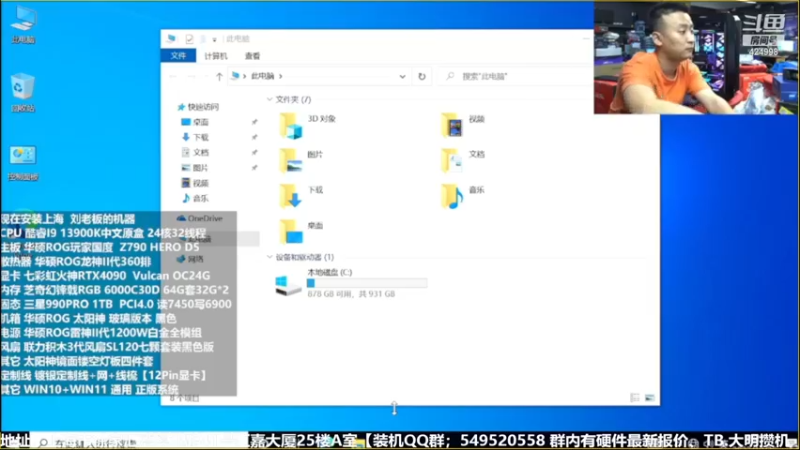Open the Recycle Bin (回收站) desktop icon

[x=23, y=92]
